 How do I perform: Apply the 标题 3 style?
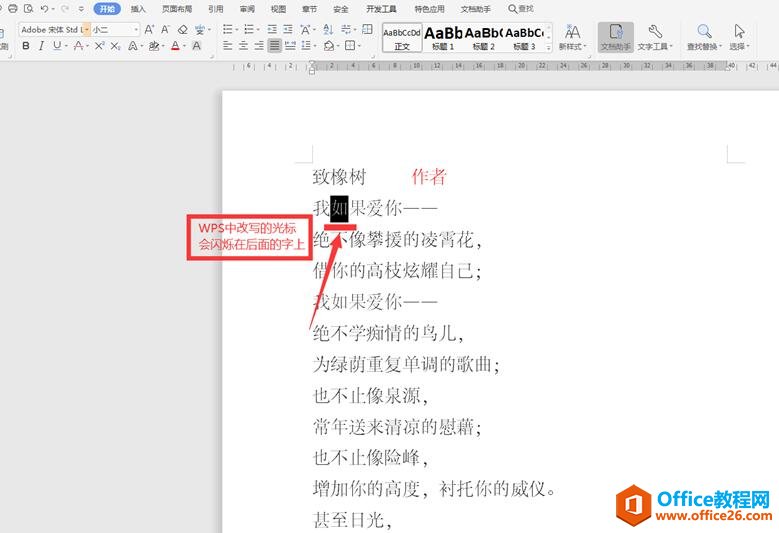524,38
